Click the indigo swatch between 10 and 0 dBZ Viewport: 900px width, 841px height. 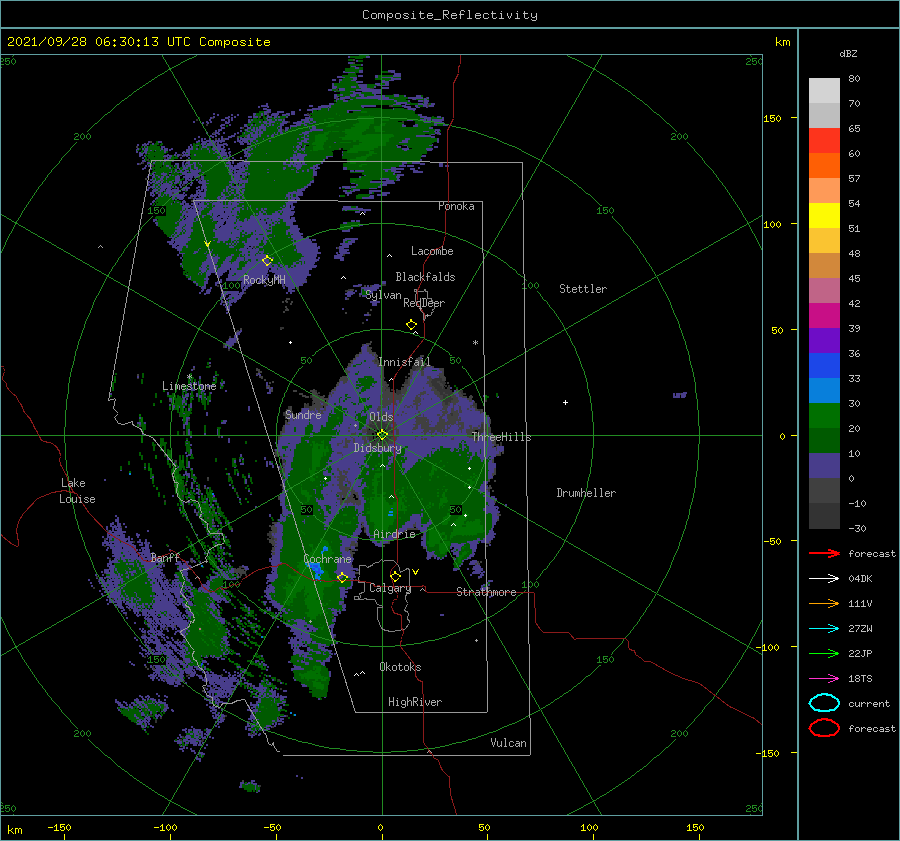click(x=824, y=466)
